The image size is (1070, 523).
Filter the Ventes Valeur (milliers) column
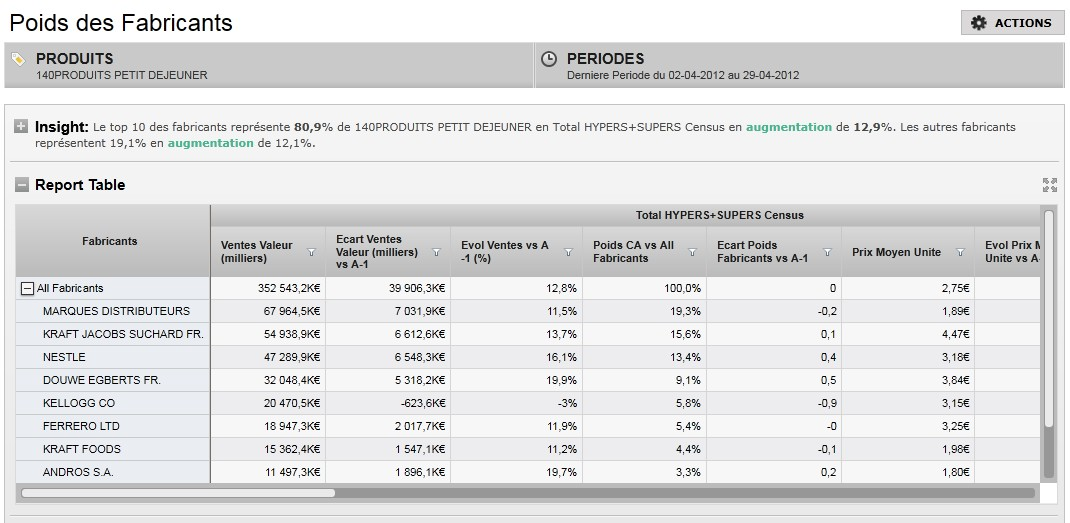tap(312, 252)
